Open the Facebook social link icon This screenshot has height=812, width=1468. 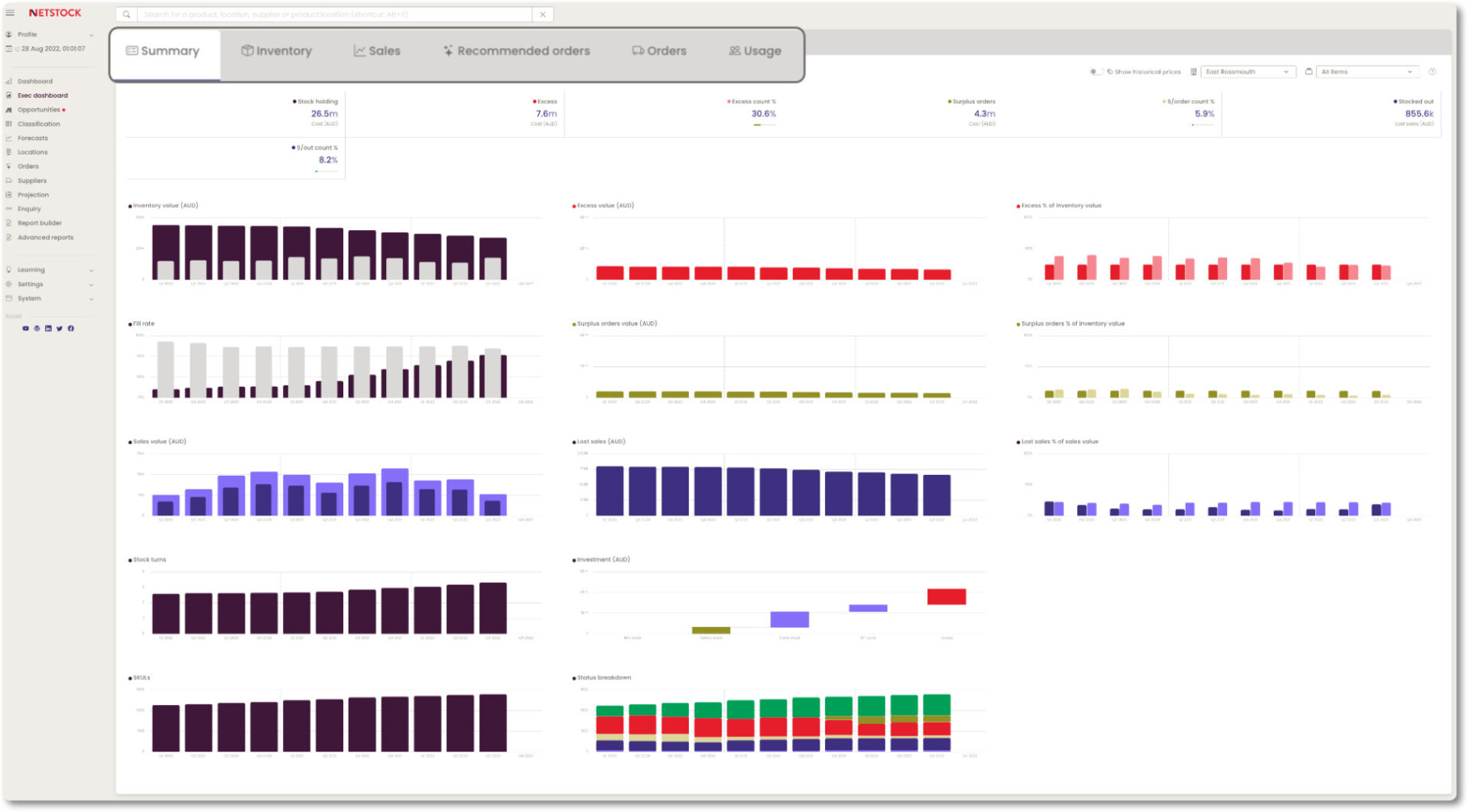(x=71, y=329)
